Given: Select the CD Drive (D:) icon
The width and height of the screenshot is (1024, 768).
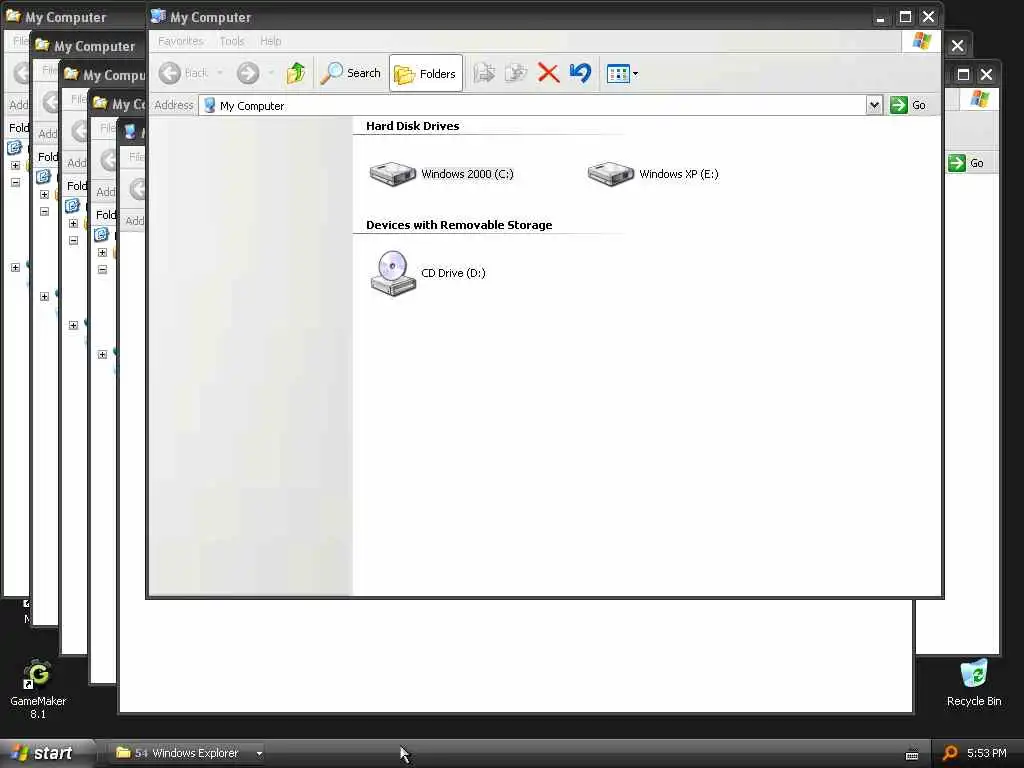Looking at the screenshot, I should [428, 273].
